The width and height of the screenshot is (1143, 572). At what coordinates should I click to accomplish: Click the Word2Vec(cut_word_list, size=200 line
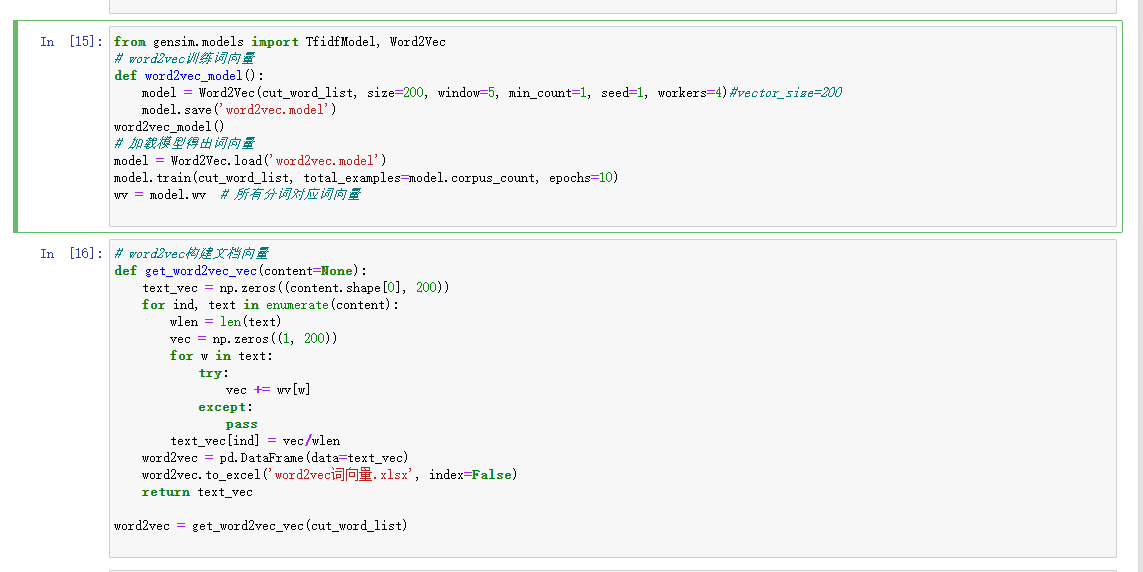[x=491, y=93]
